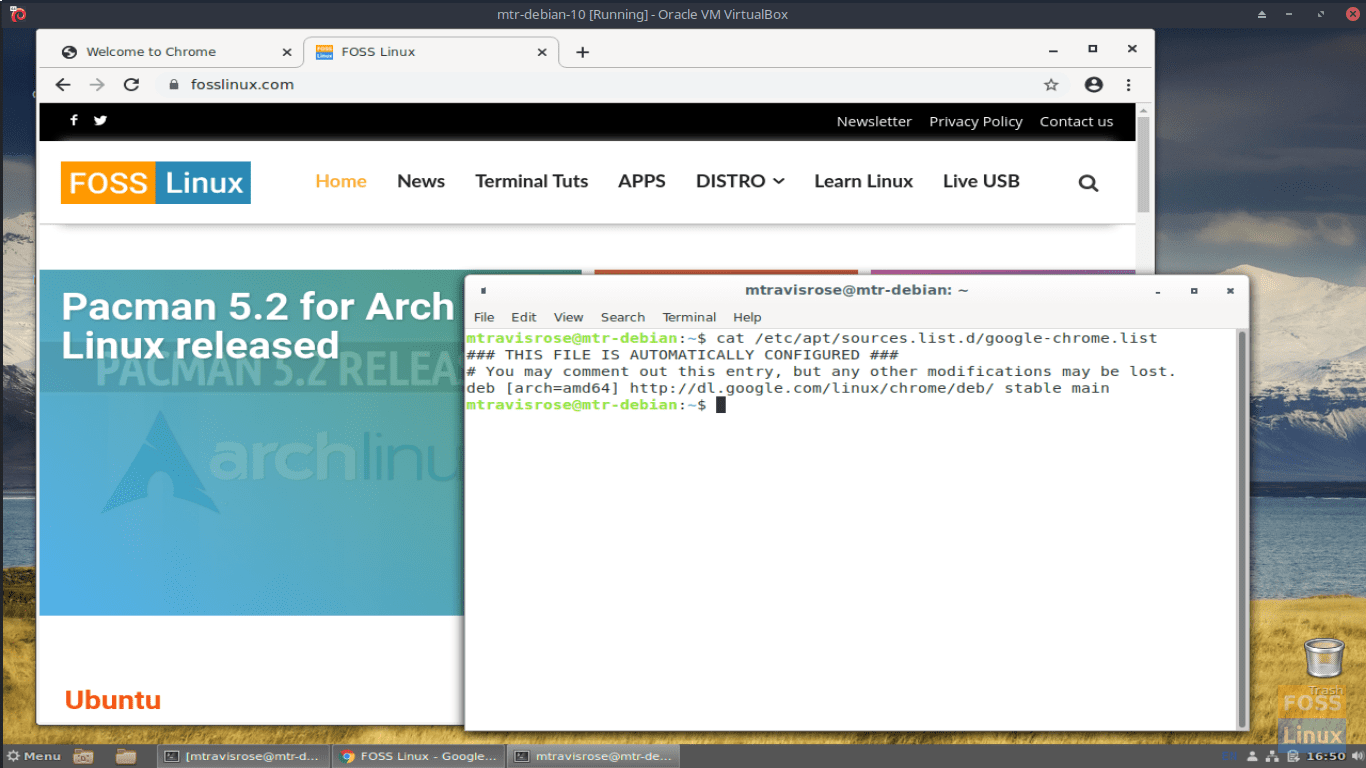The width and height of the screenshot is (1366, 768).
Task: Select the FOSS Linux browser tab
Action: click(x=430, y=52)
